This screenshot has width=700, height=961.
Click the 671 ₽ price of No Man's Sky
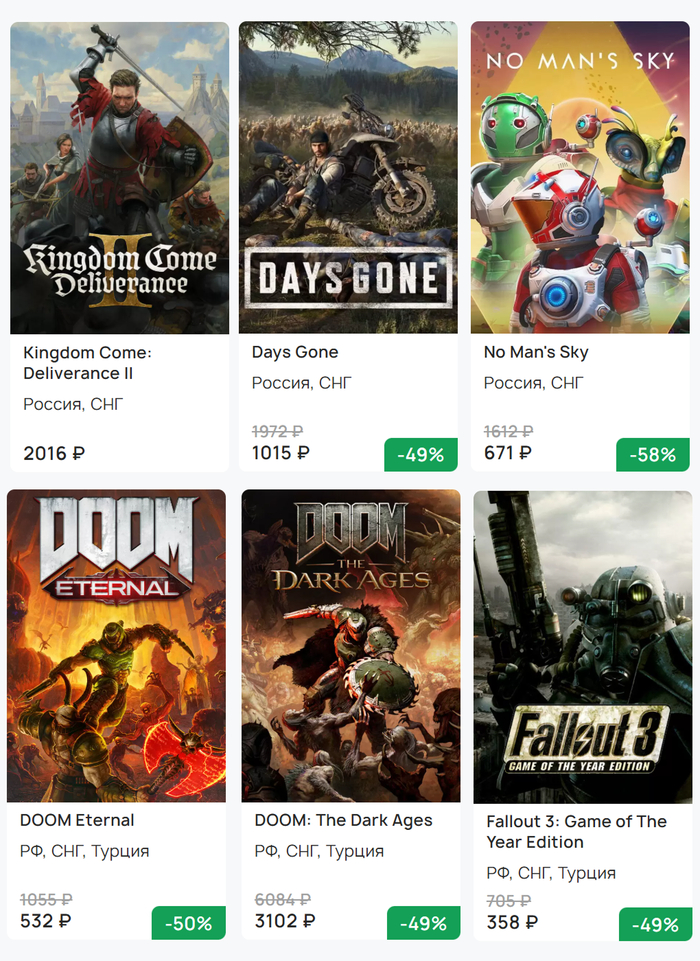pos(508,453)
